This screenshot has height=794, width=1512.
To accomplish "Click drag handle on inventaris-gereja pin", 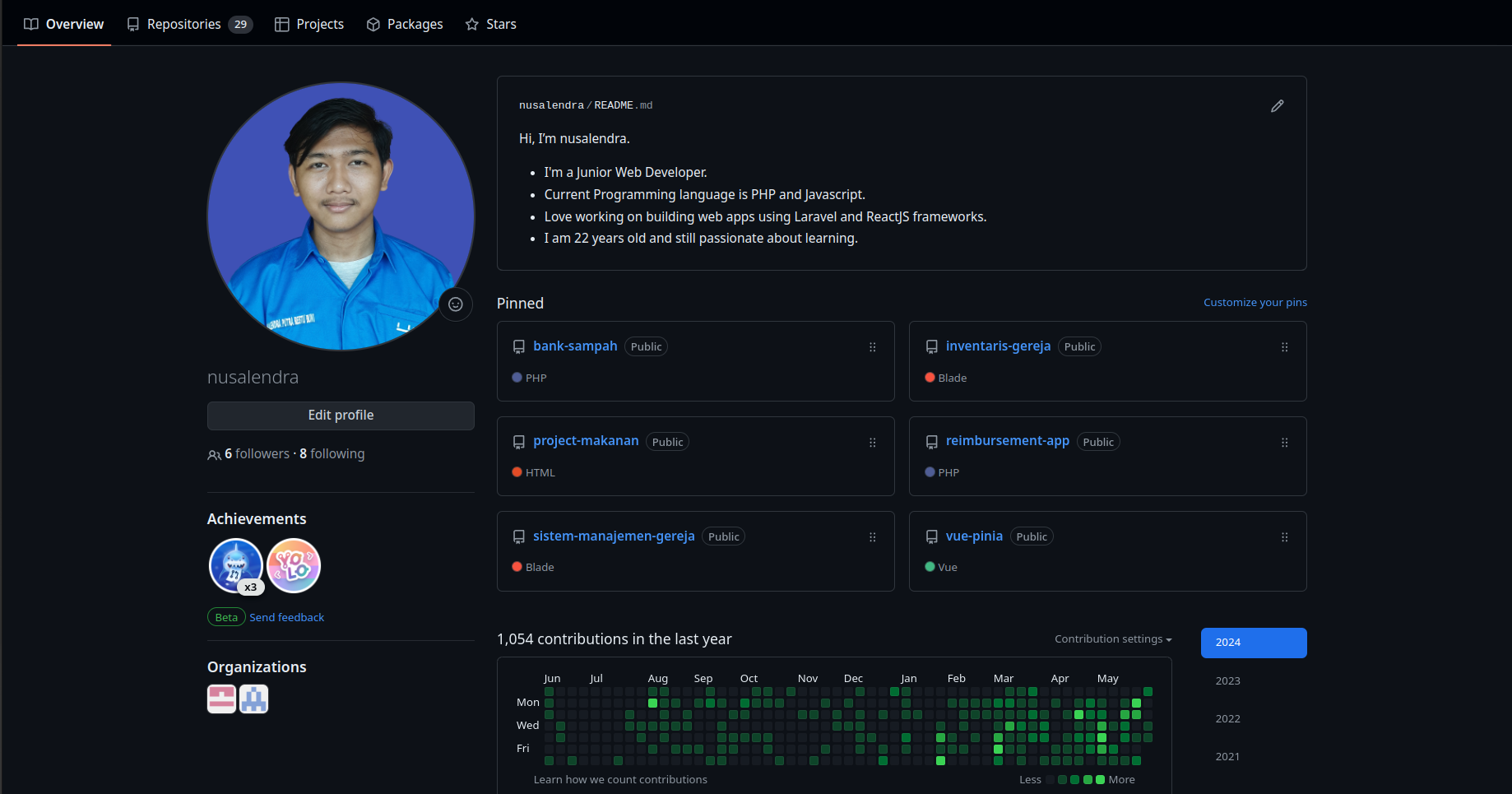I will (1284, 347).
